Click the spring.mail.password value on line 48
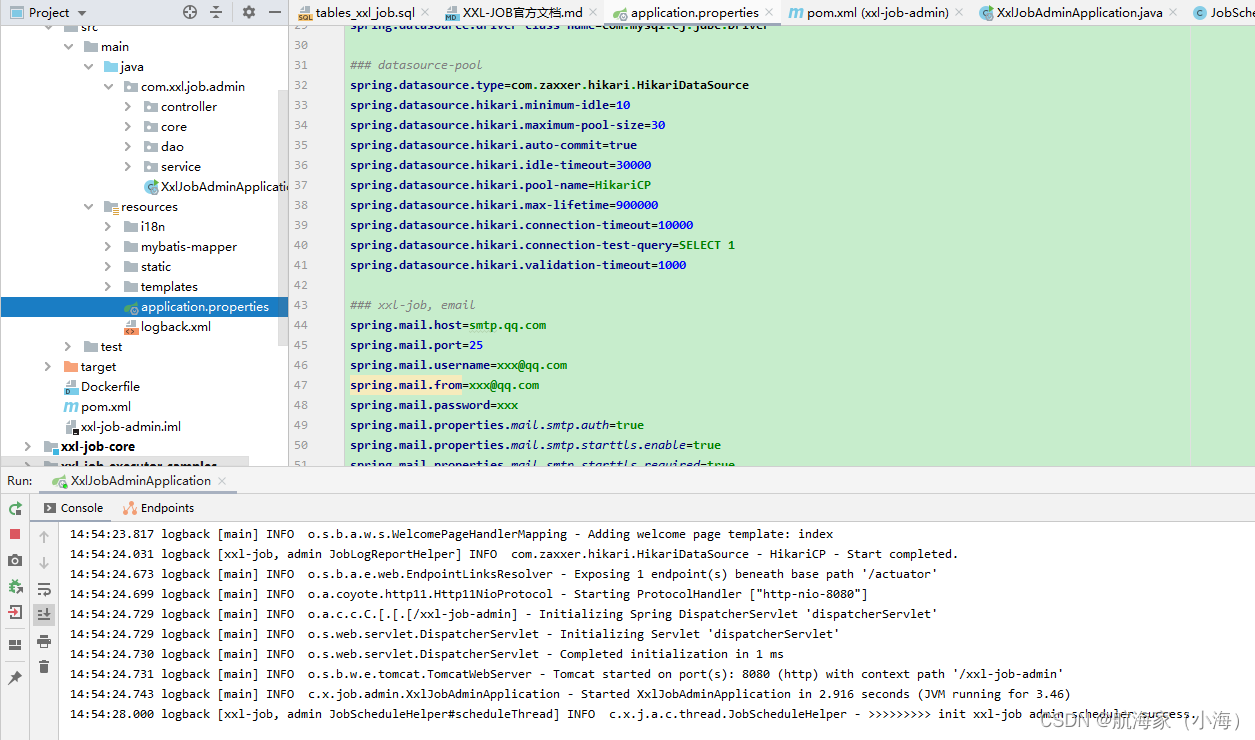Viewport: 1255px width, 740px height. coord(507,405)
